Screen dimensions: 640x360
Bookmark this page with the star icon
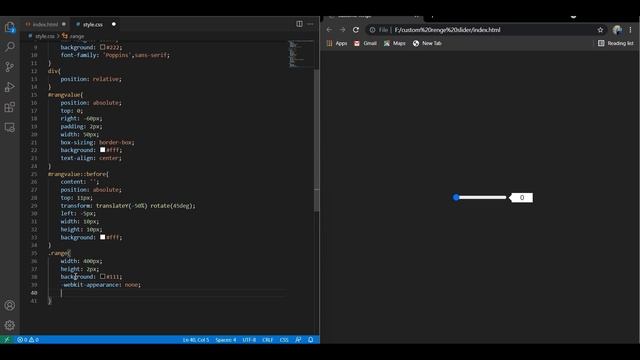coord(600,30)
